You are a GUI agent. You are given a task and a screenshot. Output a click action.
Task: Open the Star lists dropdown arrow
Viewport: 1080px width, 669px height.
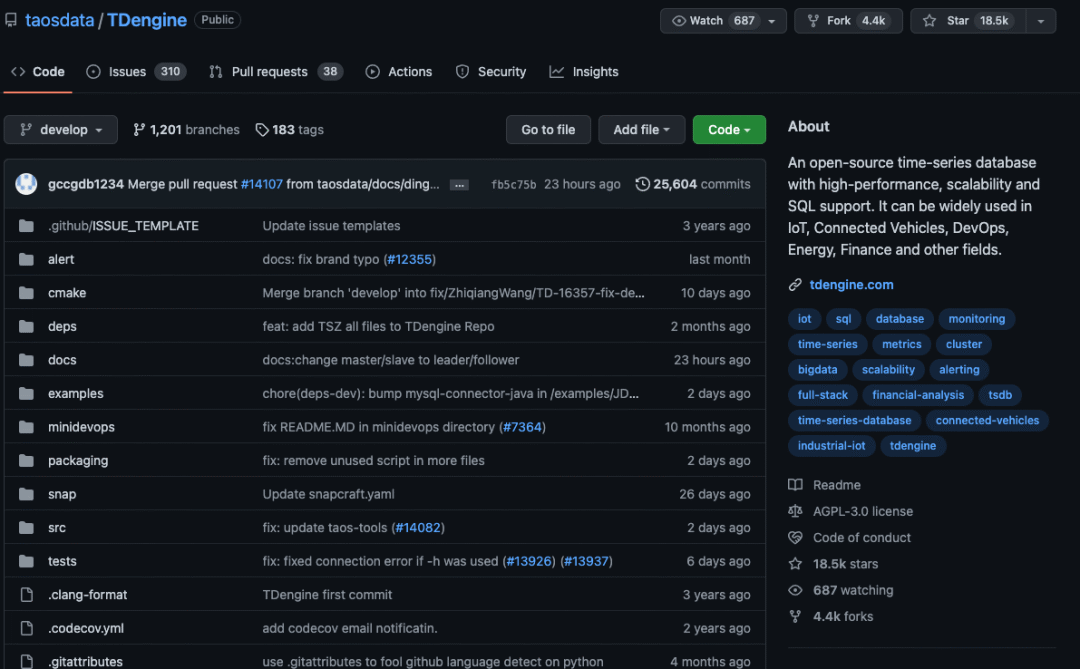[x=1041, y=21]
